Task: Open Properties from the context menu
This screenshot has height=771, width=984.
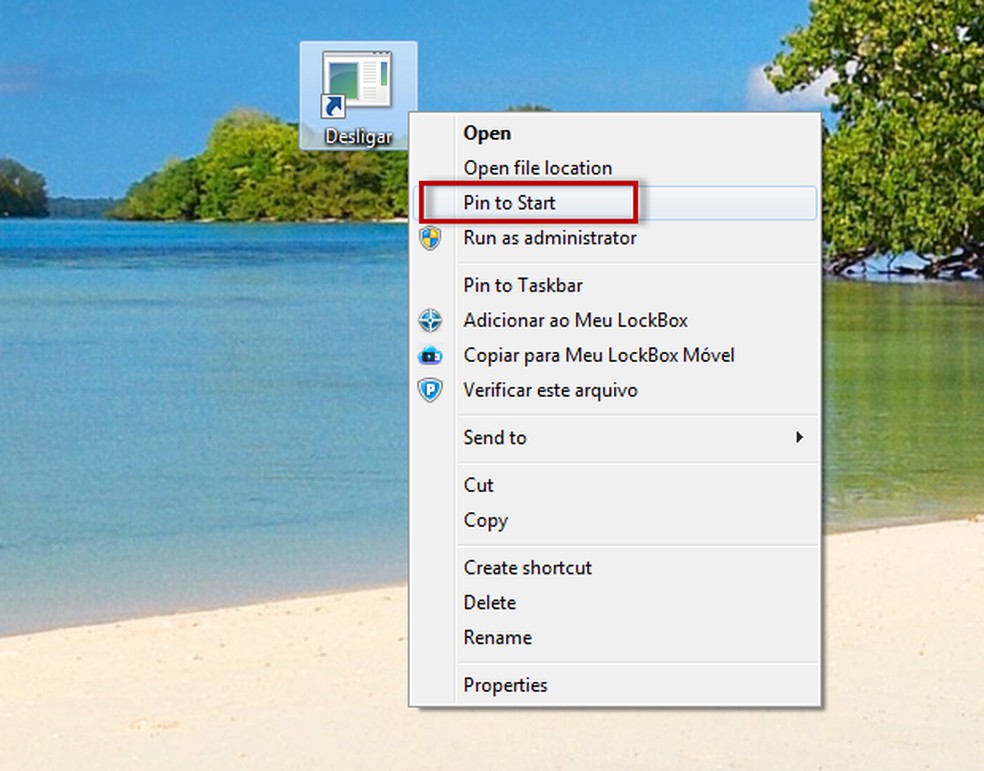Action: (505, 685)
